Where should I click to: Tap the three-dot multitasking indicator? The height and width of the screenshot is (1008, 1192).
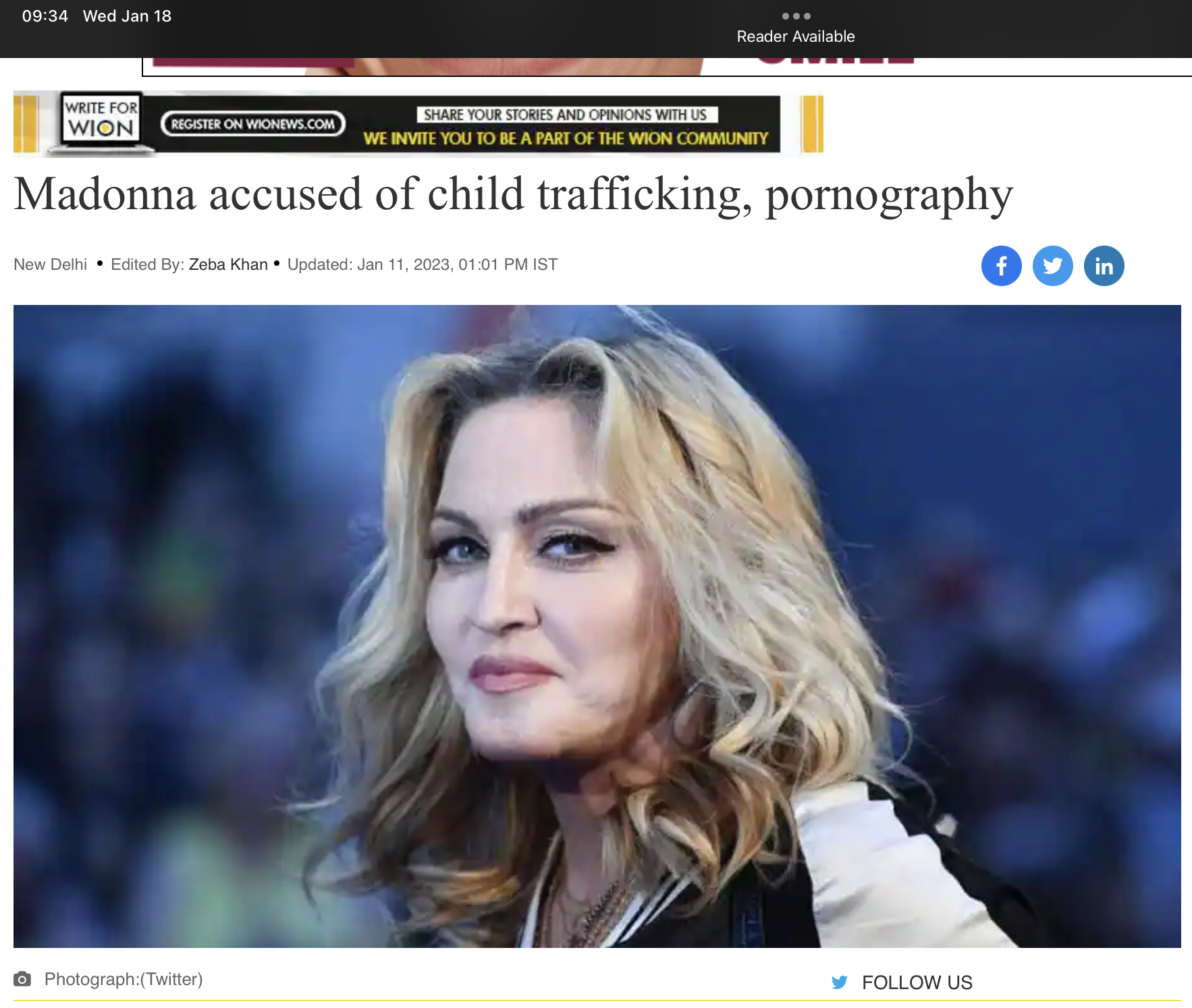(796, 16)
